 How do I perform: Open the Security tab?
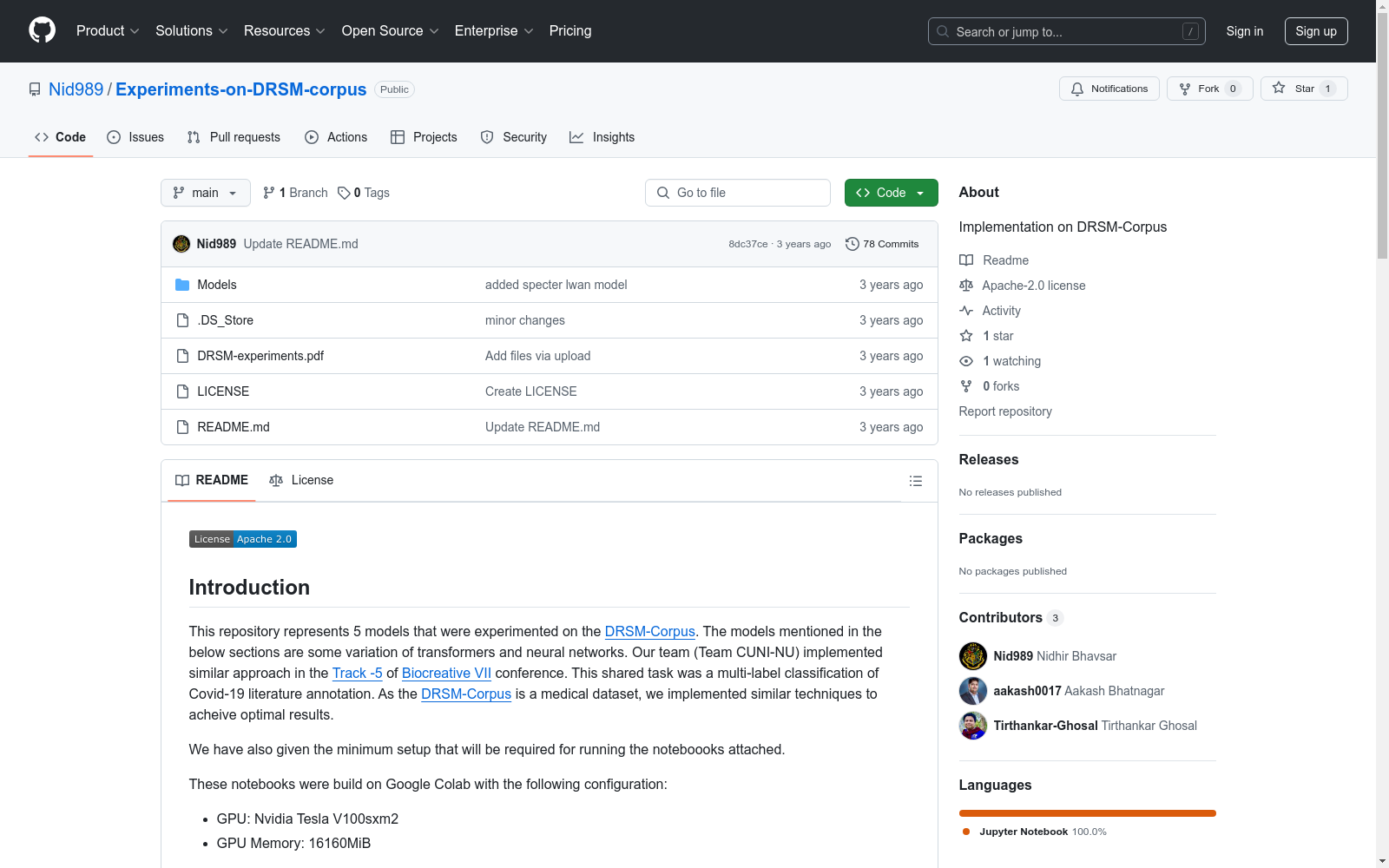point(514,137)
